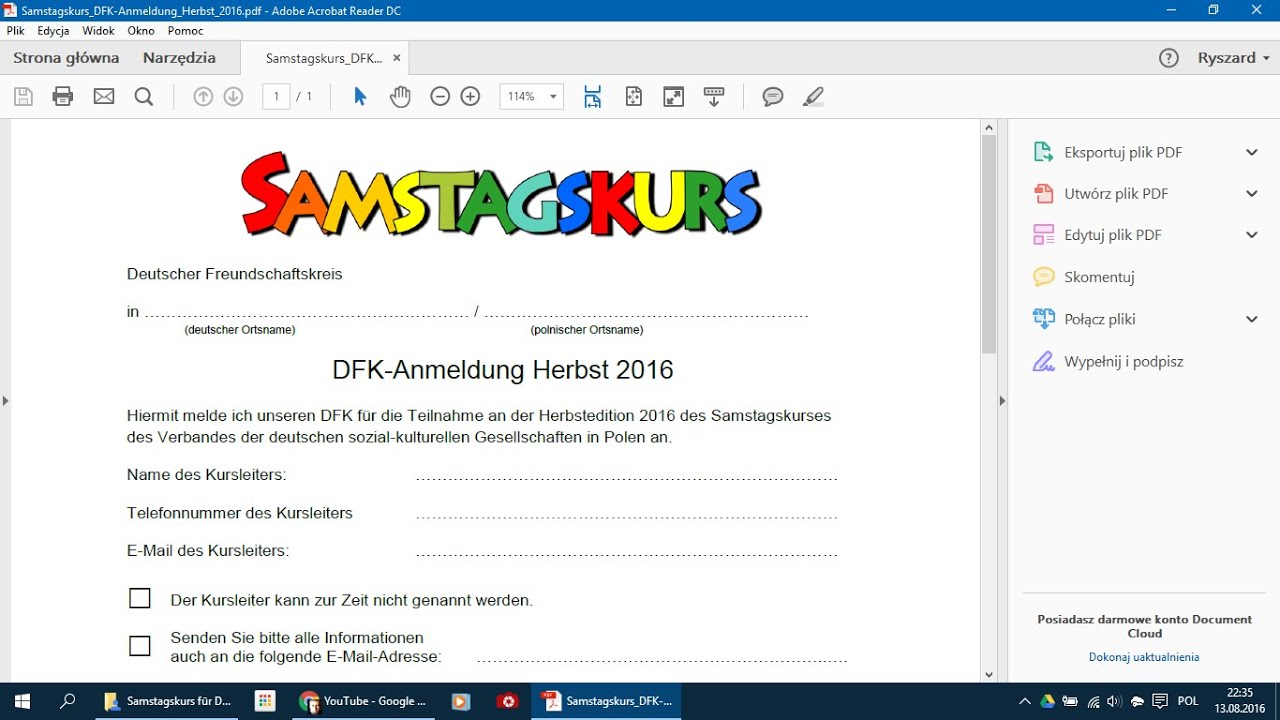1280x720 pixels.
Task: Send file by email envelope icon
Action: click(104, 97)
